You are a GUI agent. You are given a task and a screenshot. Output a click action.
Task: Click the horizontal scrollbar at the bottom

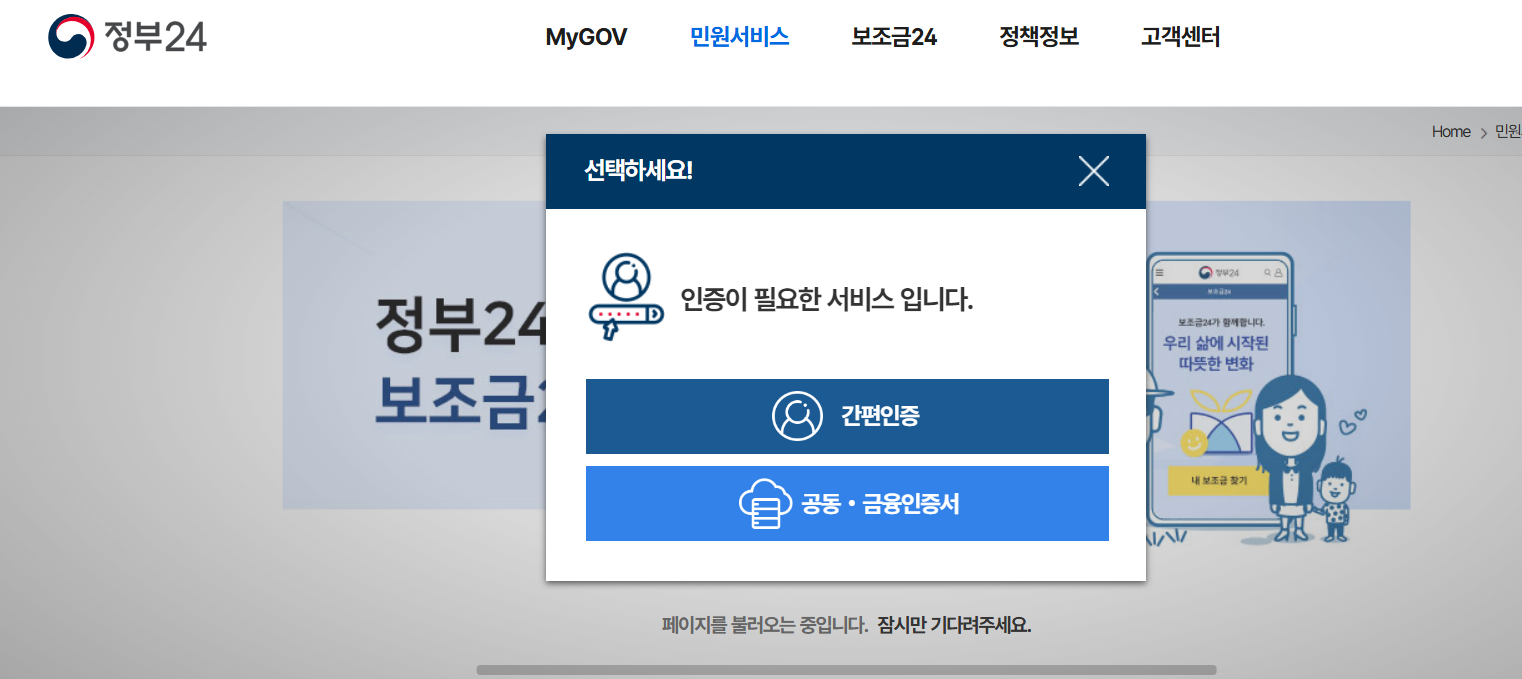coord(846,670)
